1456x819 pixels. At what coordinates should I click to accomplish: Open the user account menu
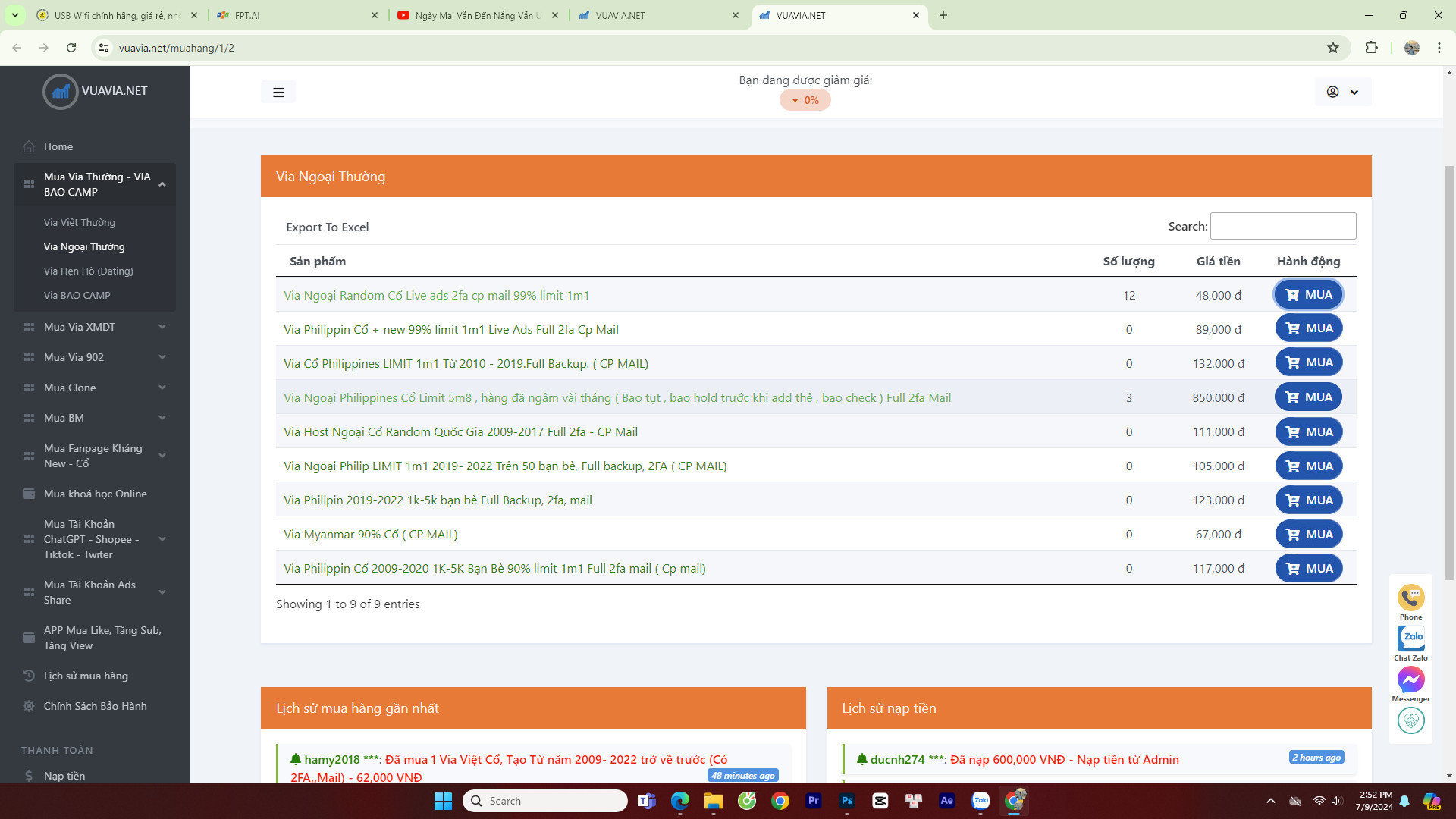point(1343,92)
